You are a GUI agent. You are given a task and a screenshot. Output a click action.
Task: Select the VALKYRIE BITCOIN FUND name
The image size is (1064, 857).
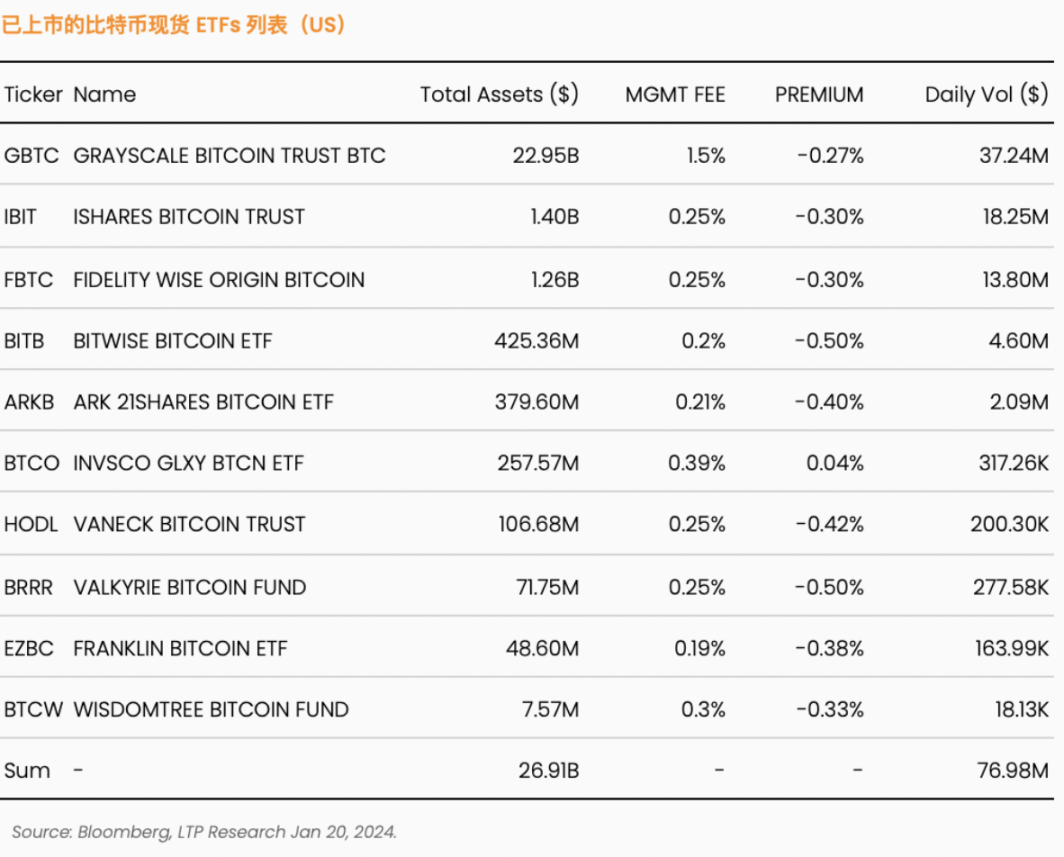click(x=189, y=587)
